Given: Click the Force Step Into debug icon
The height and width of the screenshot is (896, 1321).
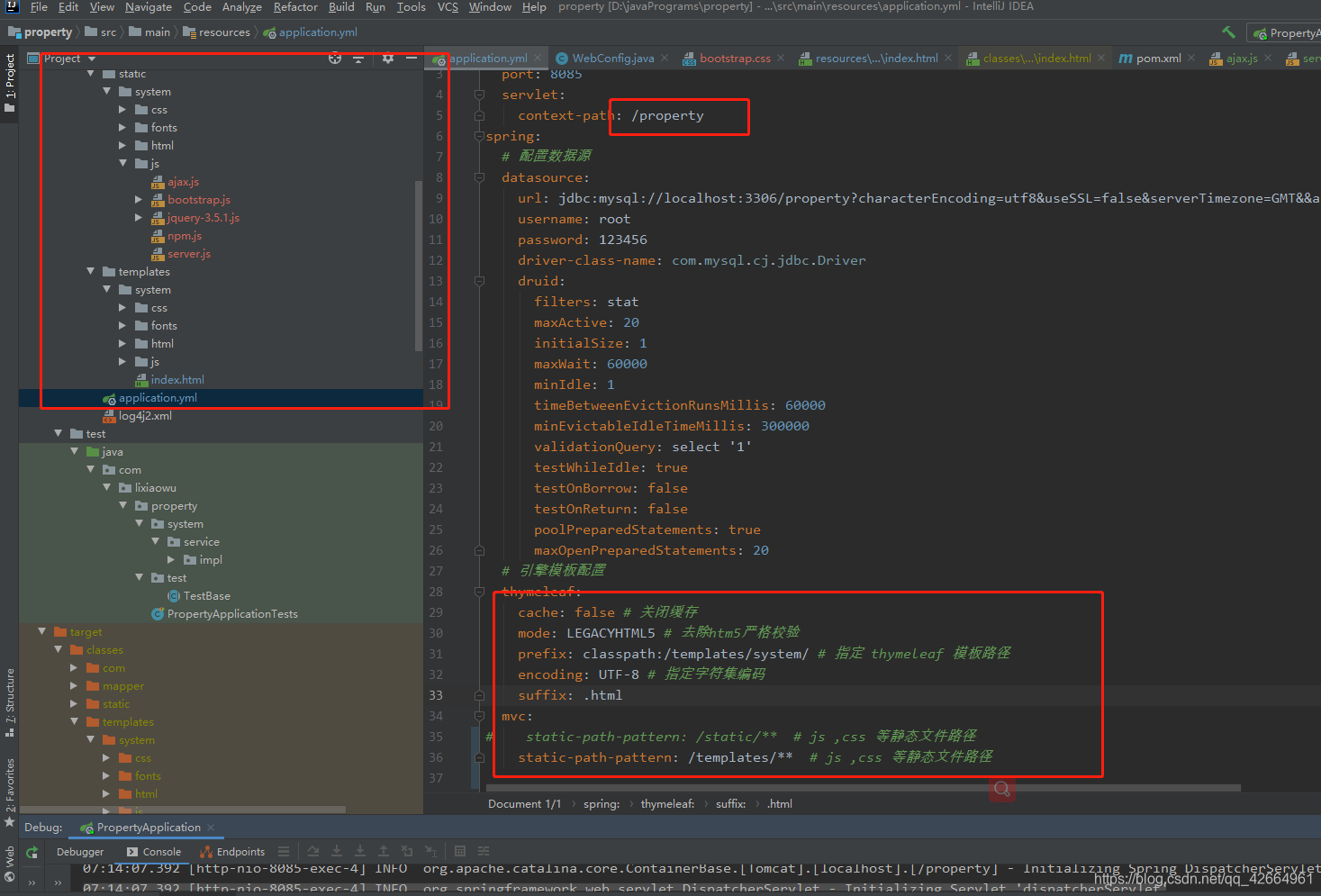Looking at the screenshot, I should 360,851.
